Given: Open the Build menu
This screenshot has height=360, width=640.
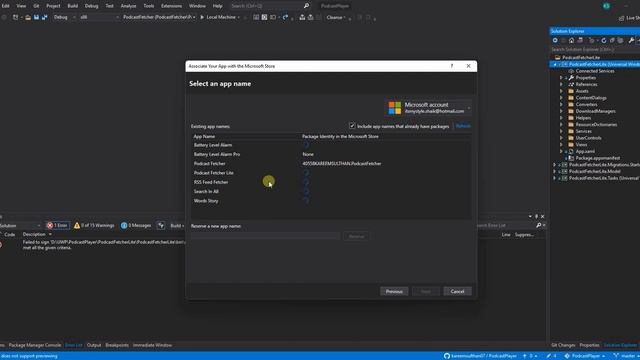Looking at the screenshot, I should click(73, 6).
